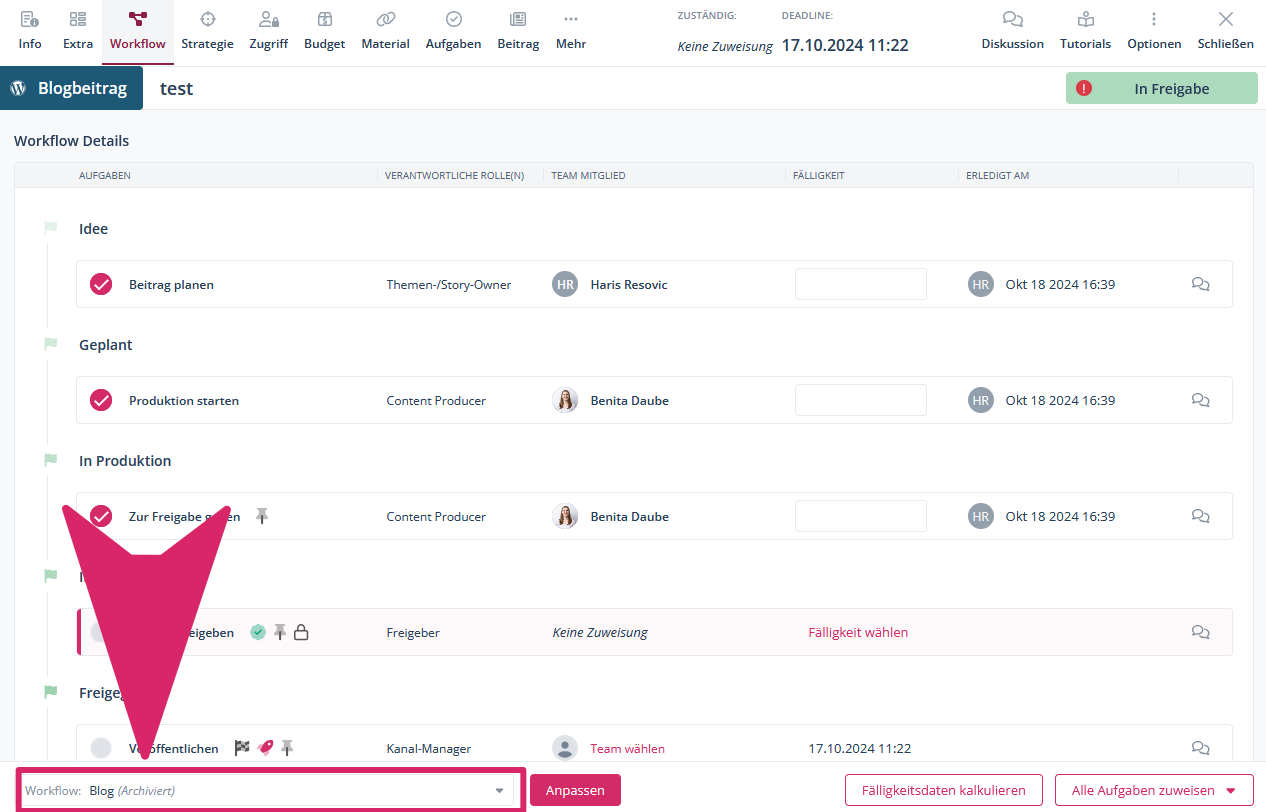Click the lock icon in the Freigeber row

coord(301,632)
